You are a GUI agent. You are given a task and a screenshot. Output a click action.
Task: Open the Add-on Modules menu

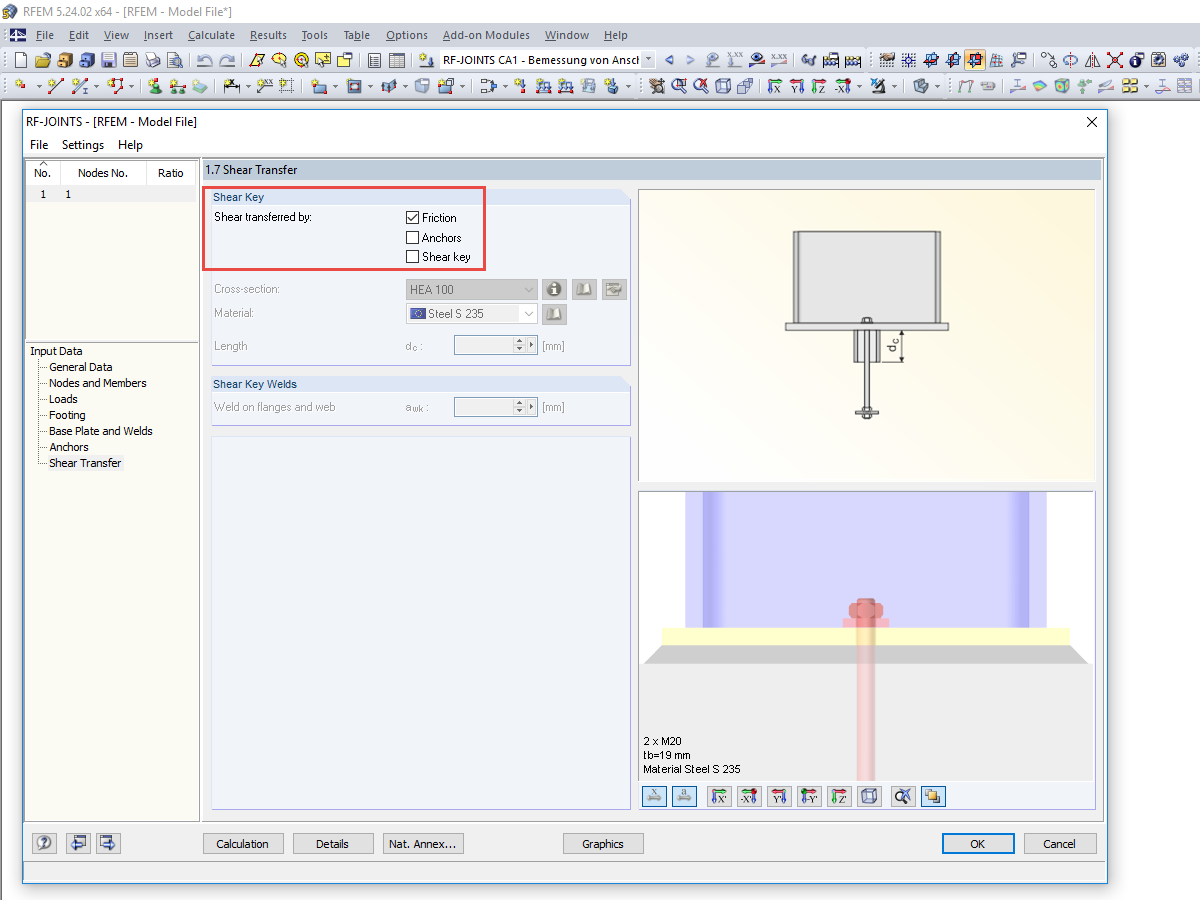point(486,35)
